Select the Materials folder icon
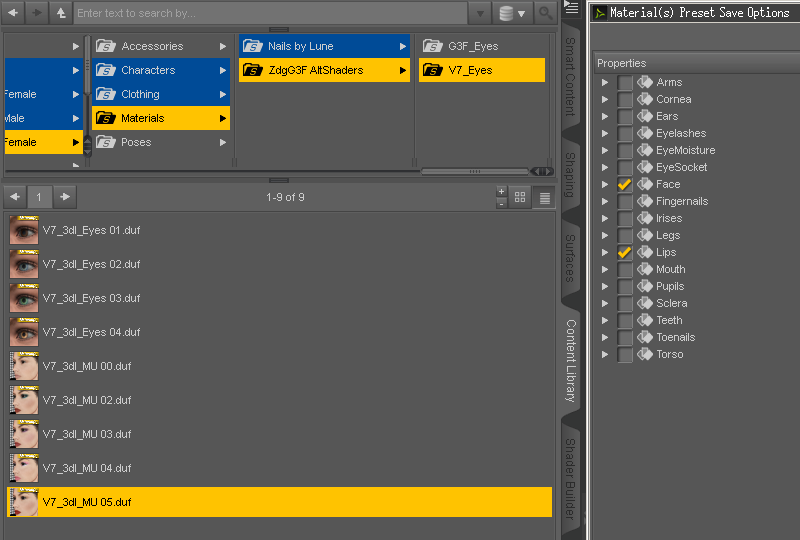 point(106,118)
